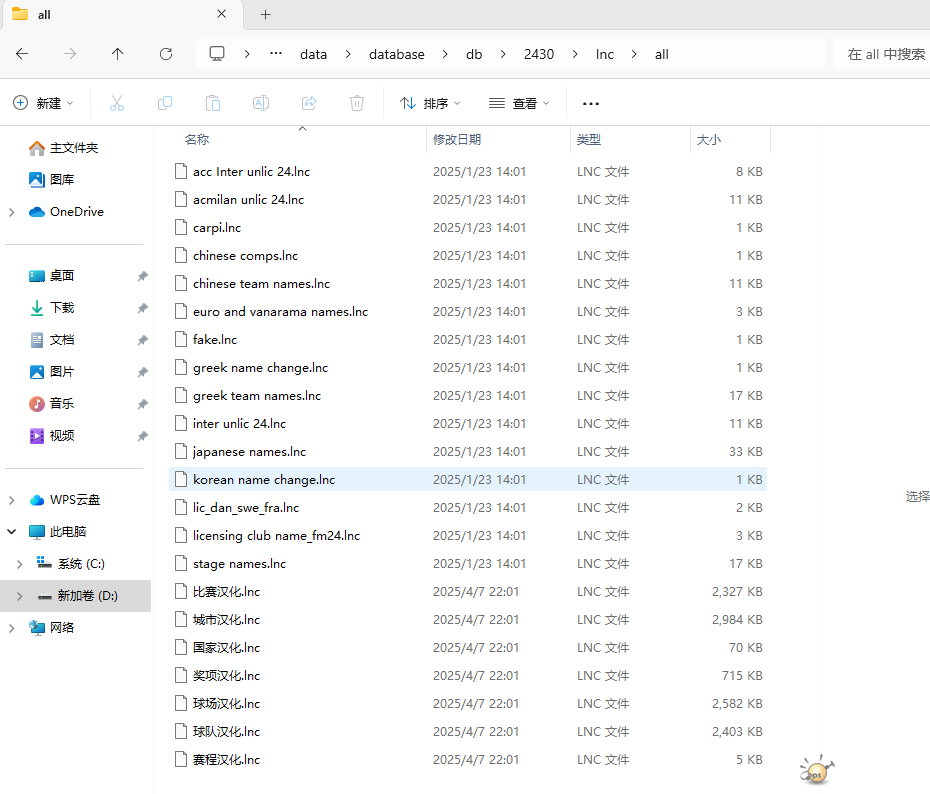Sort by 类型 (Type) column header

pos(589,140)
